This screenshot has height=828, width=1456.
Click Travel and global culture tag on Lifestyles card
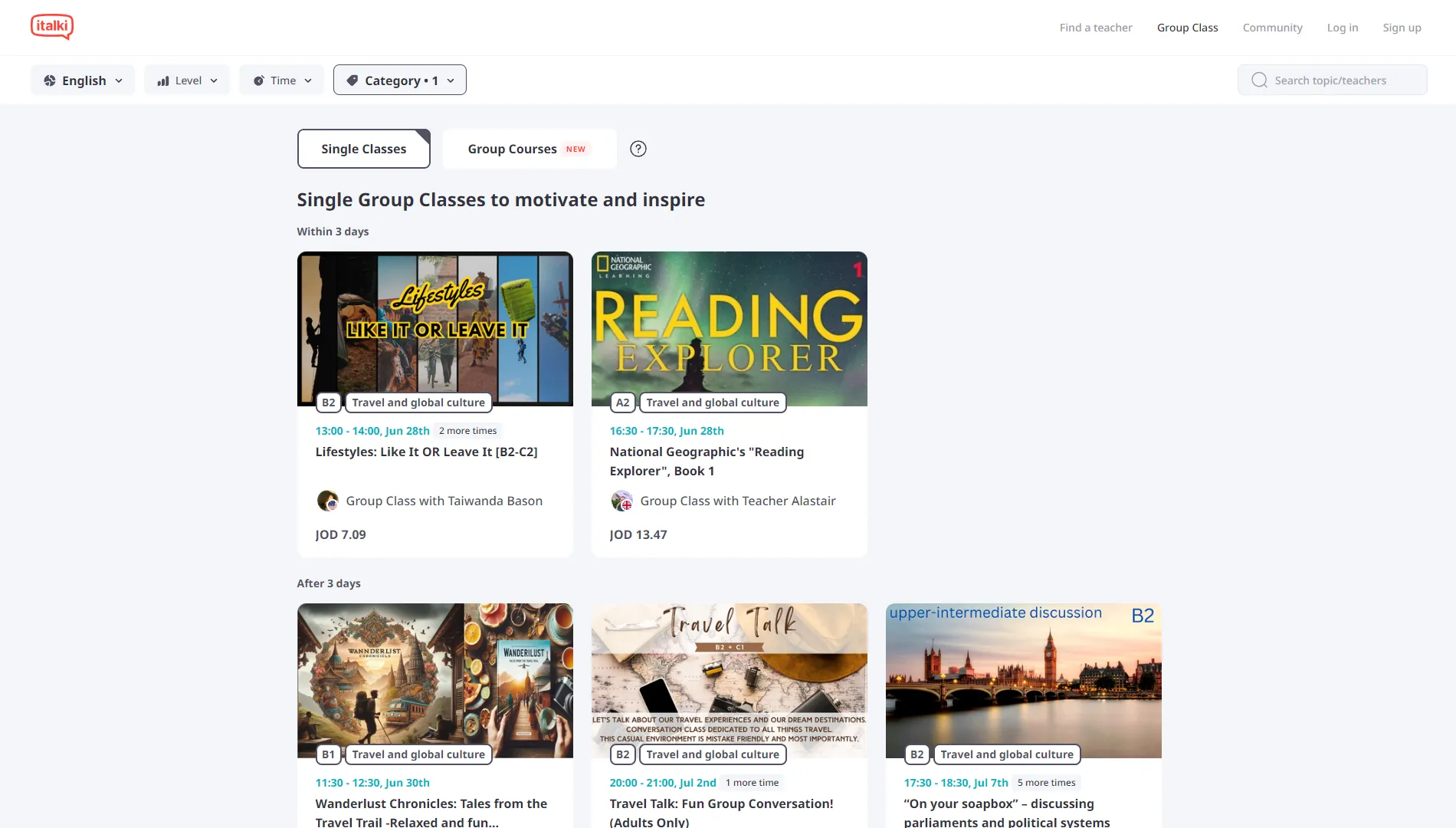418,402
